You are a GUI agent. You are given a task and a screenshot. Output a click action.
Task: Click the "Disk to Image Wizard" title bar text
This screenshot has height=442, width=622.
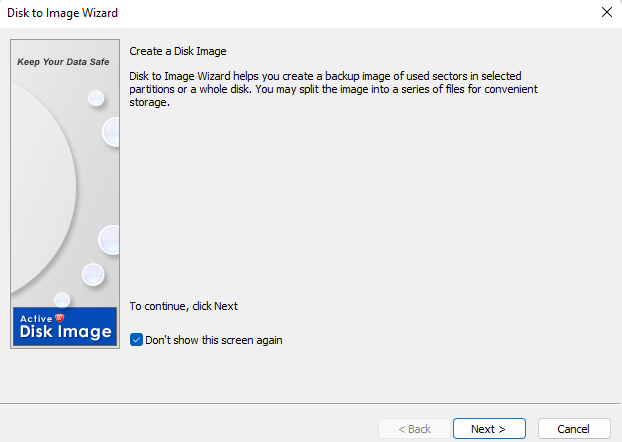(x=62, y=13)
